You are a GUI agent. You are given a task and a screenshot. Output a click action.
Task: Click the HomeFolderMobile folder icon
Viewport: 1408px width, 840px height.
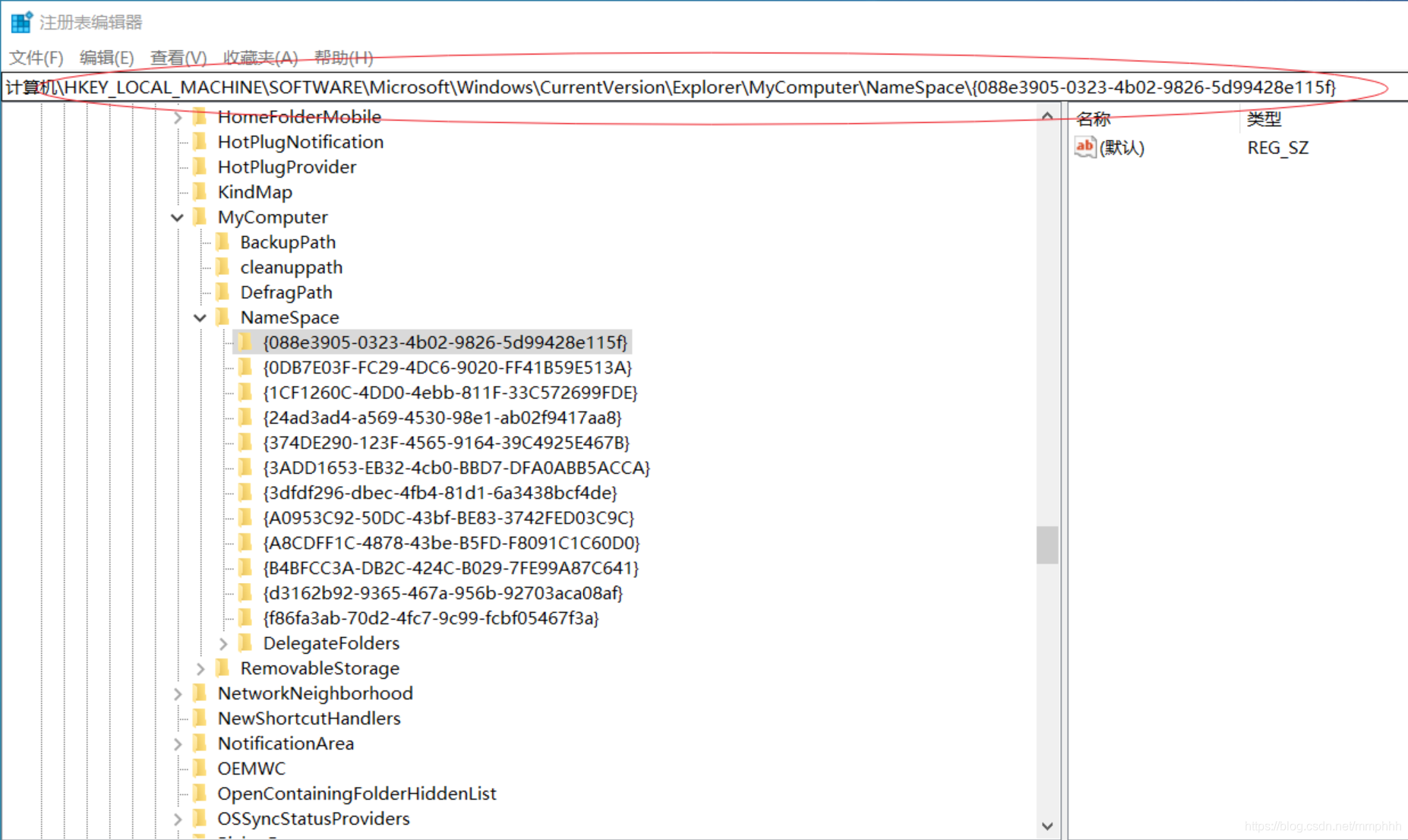pyautogui.click(x=200, y=116)
